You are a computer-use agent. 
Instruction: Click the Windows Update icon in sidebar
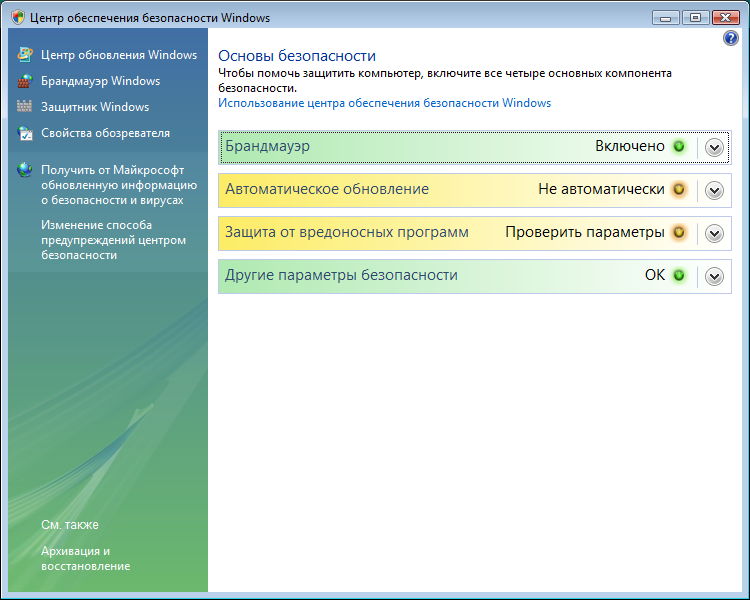pyautogui.click(x=25, y=55)
